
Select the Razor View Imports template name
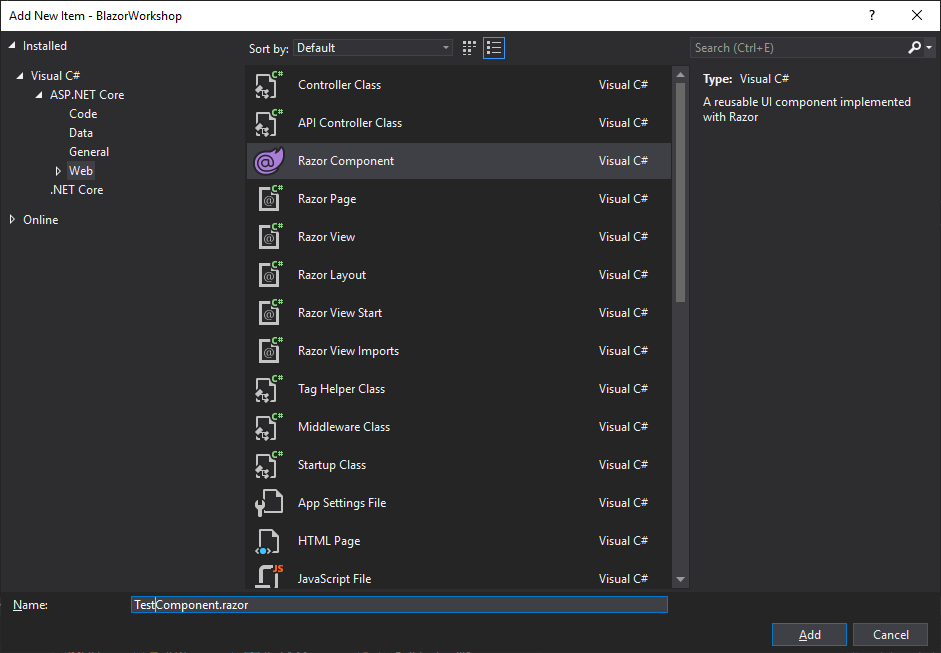[x=348, y=351]
